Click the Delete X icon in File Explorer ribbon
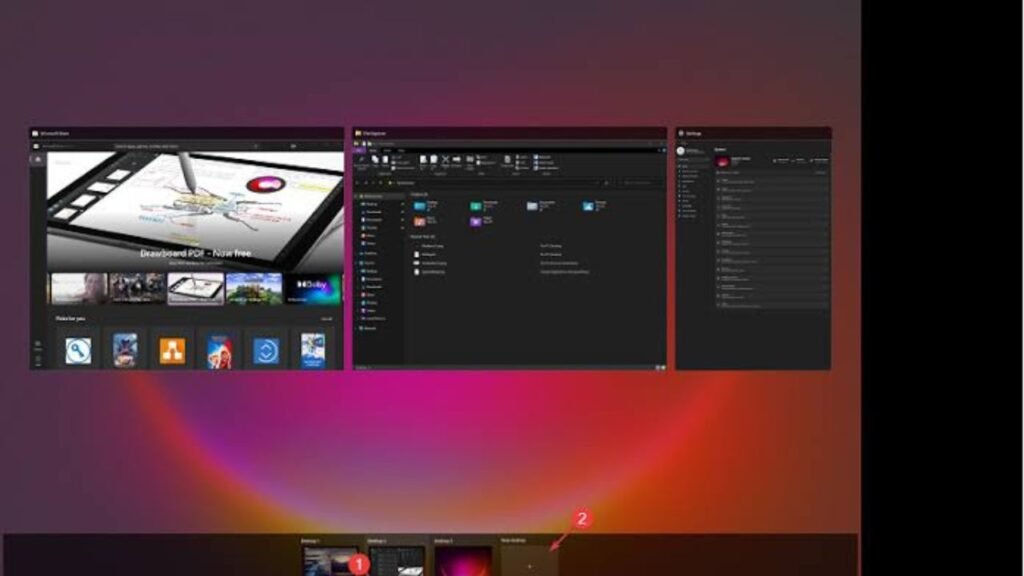1024x576 pixels. (x=445, y=159)
